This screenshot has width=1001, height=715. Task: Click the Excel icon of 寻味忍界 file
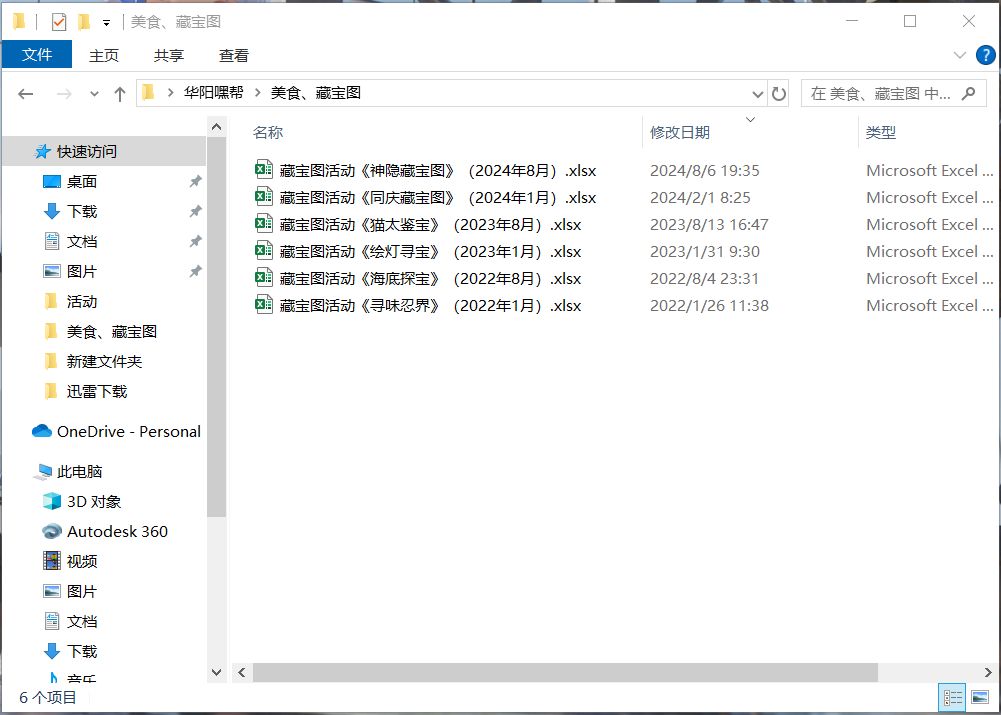pyautogui.click(x=264, y=304)
